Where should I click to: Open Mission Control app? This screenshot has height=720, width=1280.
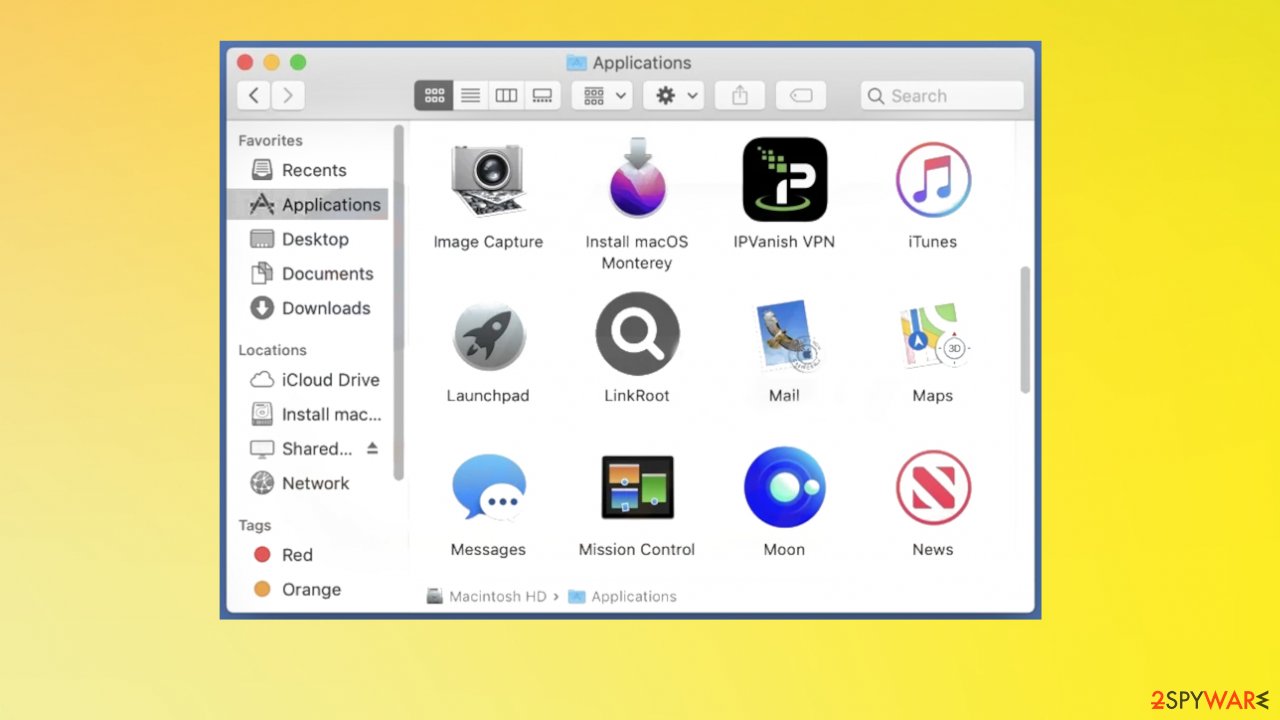pyautogui.click(x=637, y=488)
